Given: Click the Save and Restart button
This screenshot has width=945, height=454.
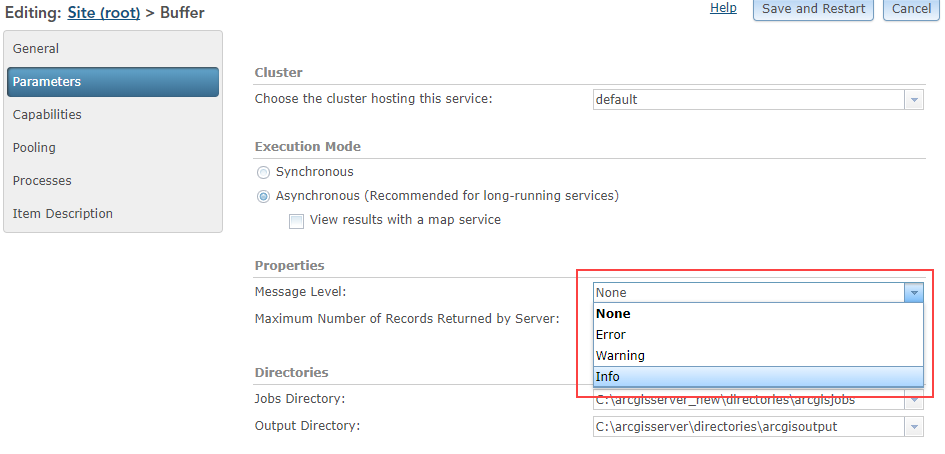Looking at the screenshot, I should point(813,9).
